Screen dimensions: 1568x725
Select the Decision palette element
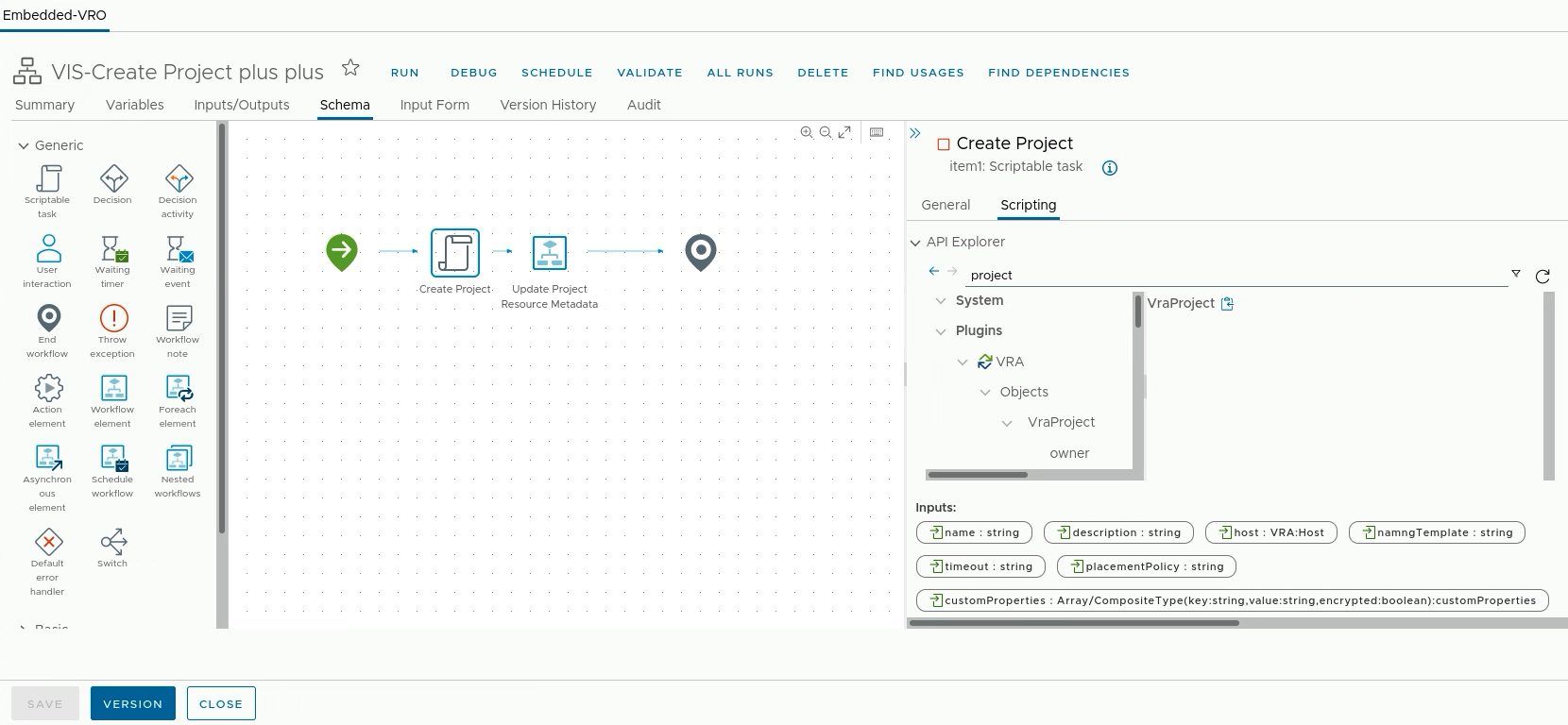pyautogui.click(x=113, y=185)
